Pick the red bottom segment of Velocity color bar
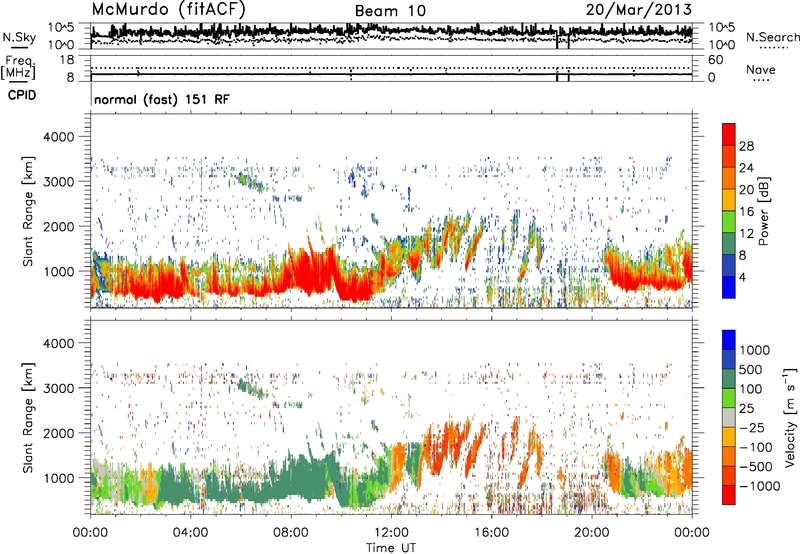800x554 pixels. tap(729, 495)
